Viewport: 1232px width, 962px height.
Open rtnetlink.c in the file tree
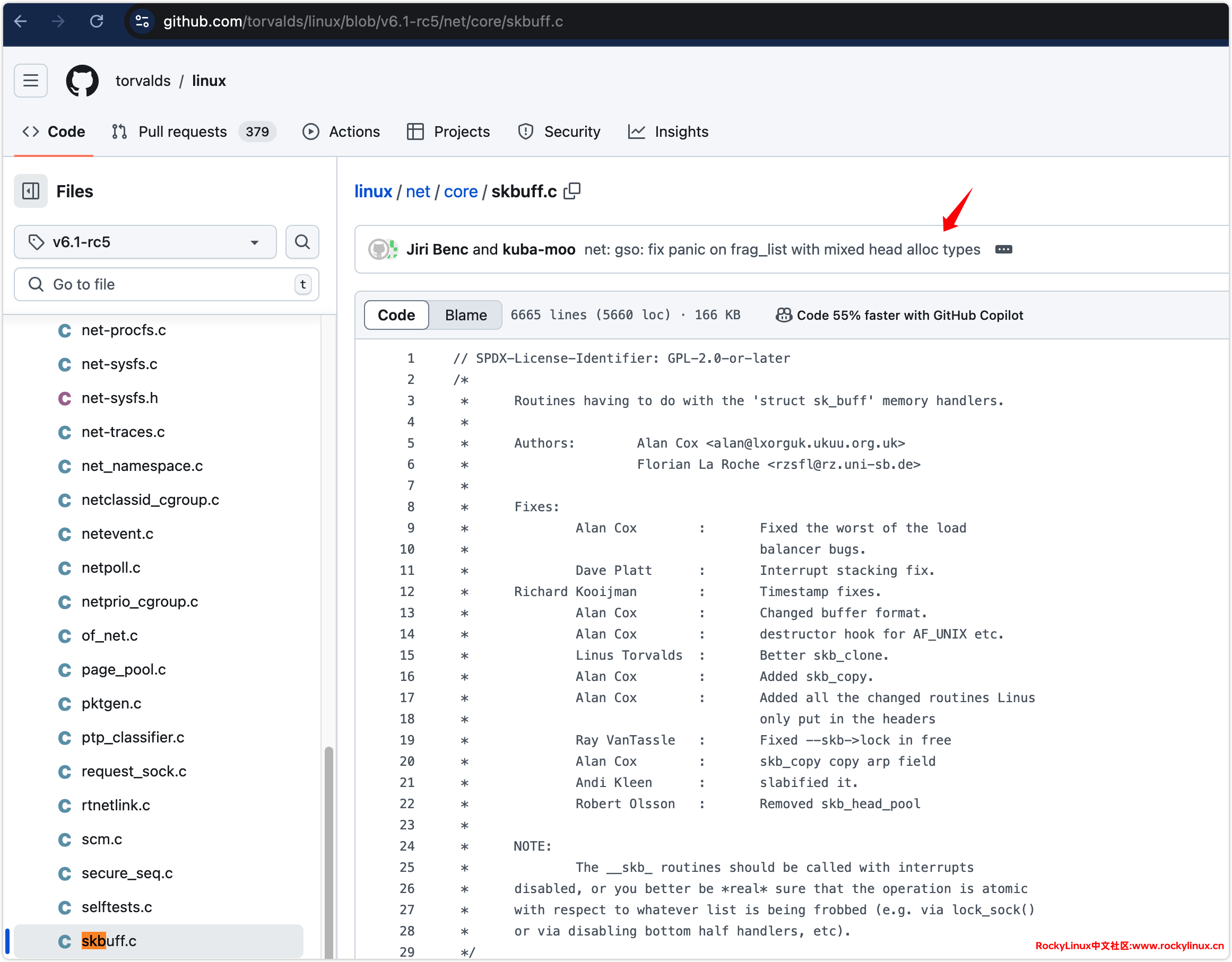pyautogui.click(x=116, y=805)
